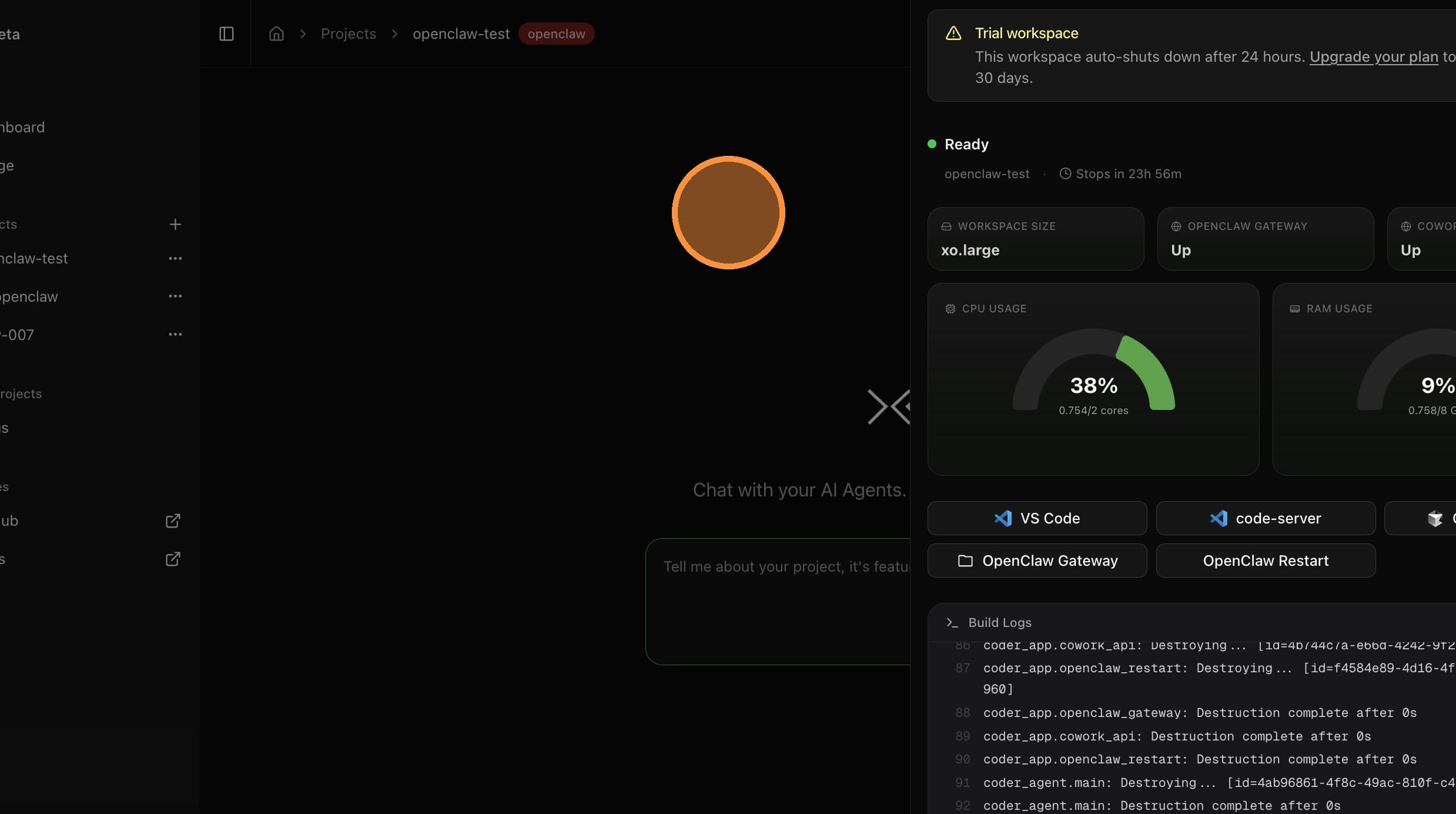Click the CPU Usage chip icon

click(x=950, y=309)
